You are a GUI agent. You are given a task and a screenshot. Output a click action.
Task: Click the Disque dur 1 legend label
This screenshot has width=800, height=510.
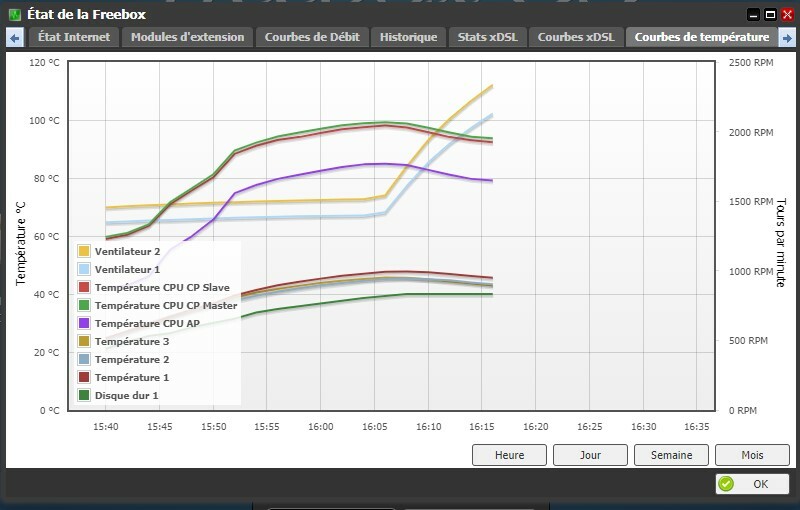tap(126, 395)
